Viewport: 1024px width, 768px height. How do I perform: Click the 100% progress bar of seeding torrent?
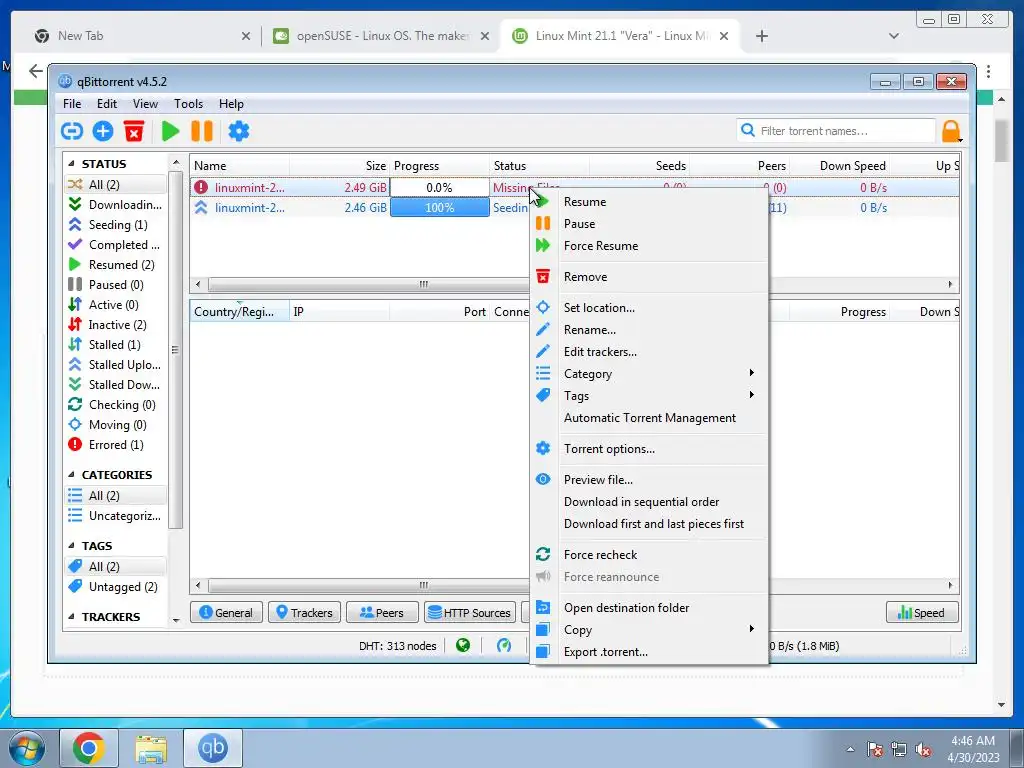point(440,208)
